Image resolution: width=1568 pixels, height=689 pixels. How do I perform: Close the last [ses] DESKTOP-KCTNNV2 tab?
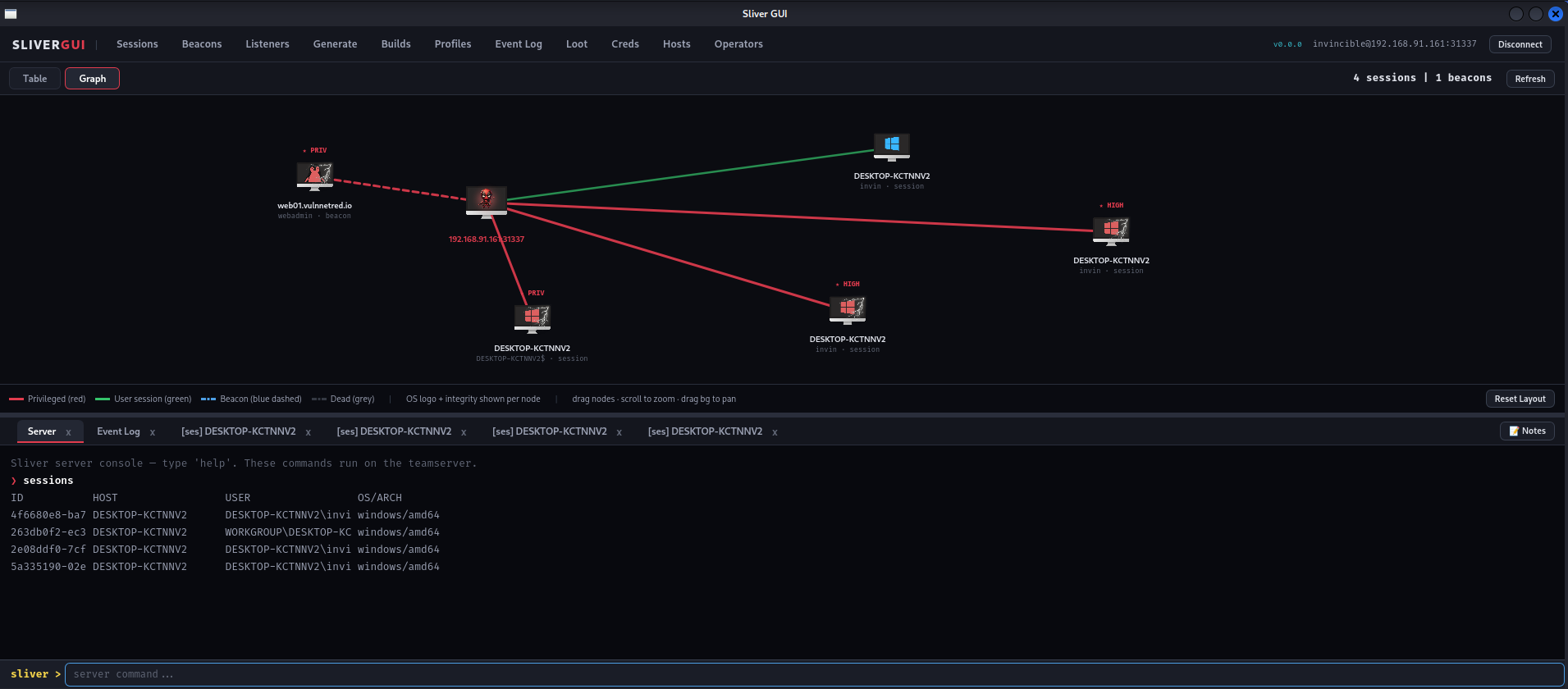(775, 432)
